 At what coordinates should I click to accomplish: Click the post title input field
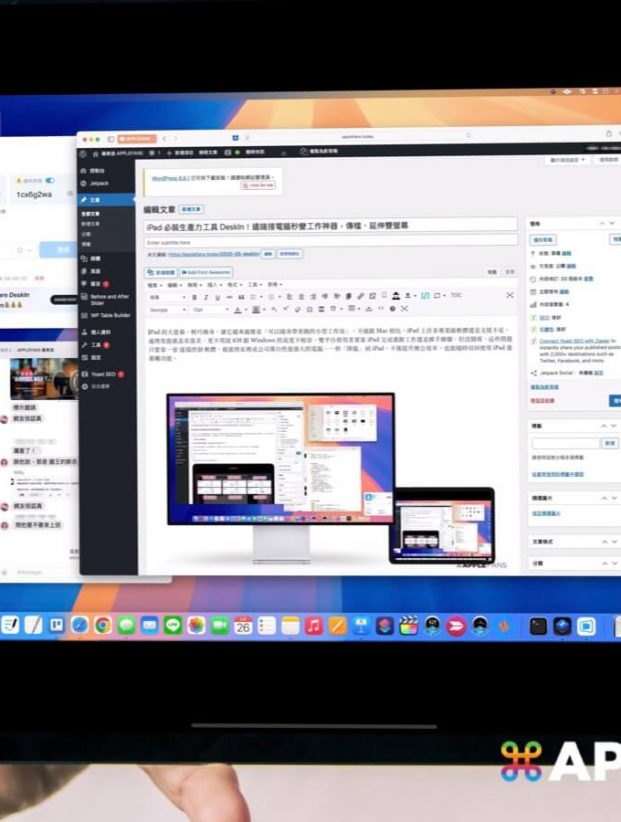330,226
